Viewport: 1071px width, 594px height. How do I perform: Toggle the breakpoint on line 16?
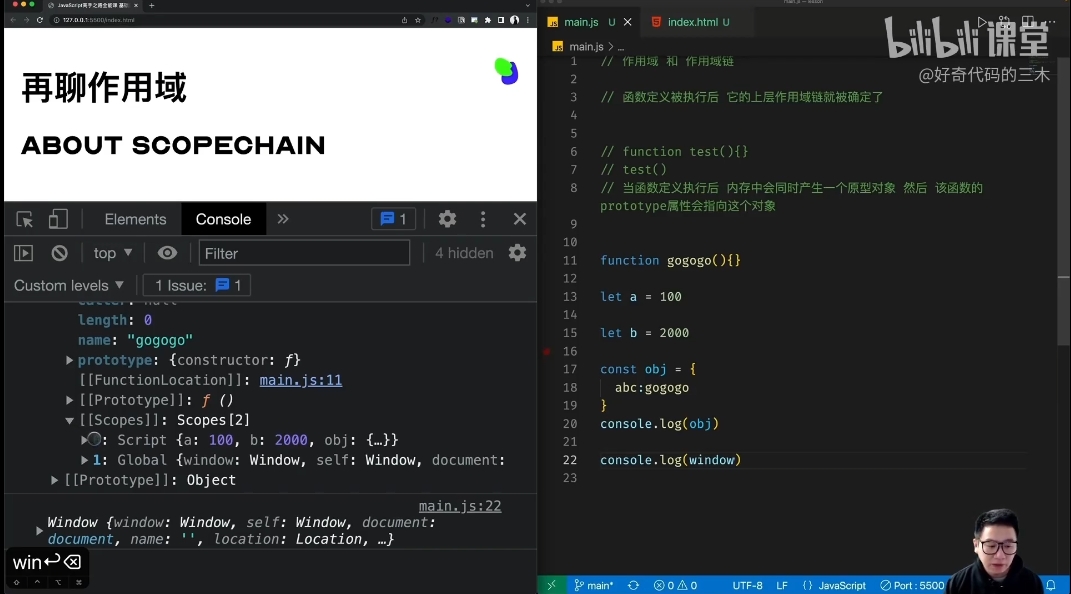(545, 352)
